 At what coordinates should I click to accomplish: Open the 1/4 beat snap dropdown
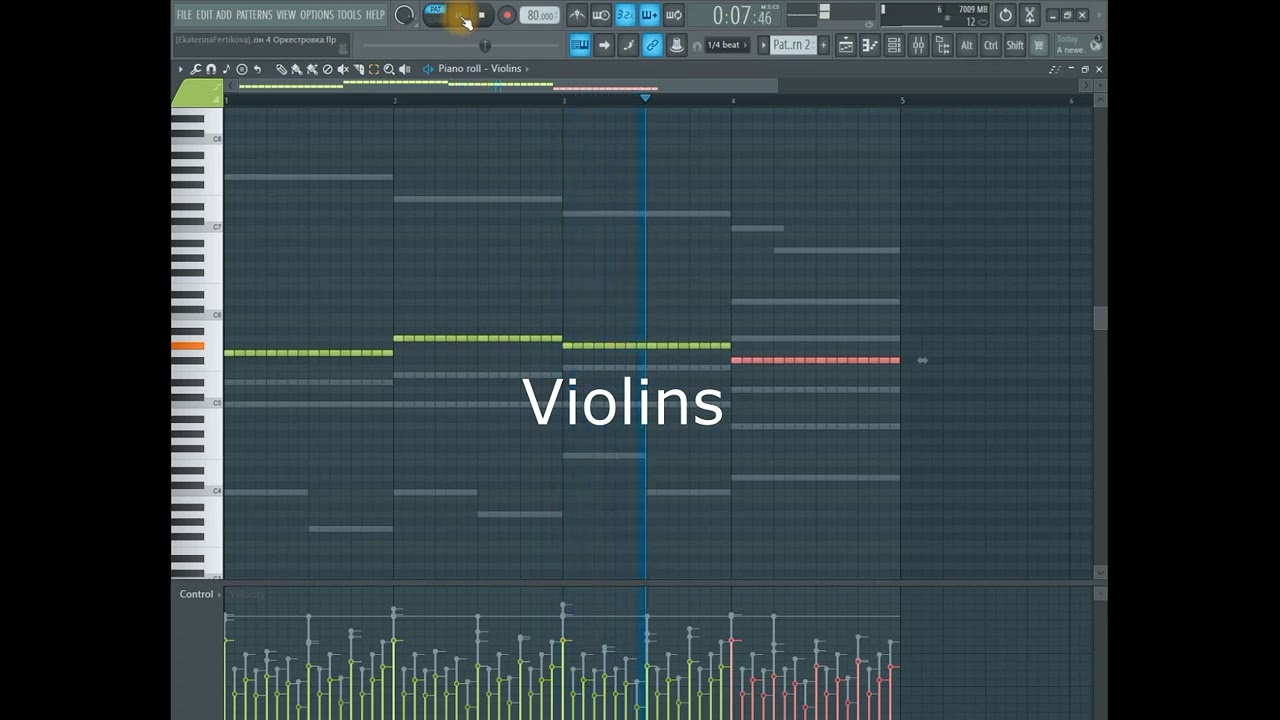click(728, 46)
